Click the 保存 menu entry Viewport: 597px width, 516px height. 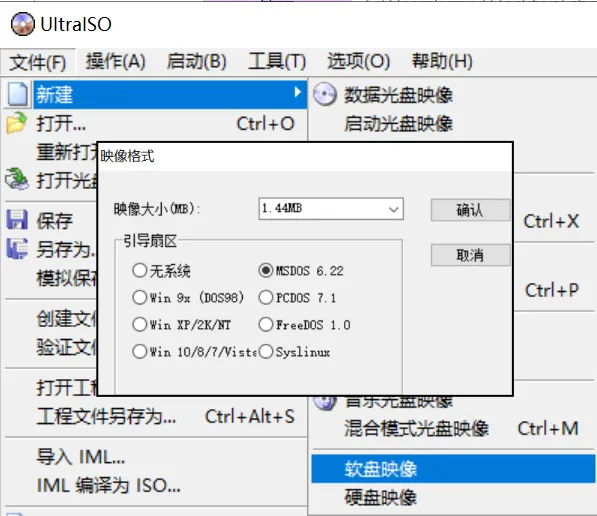[54, 221]
